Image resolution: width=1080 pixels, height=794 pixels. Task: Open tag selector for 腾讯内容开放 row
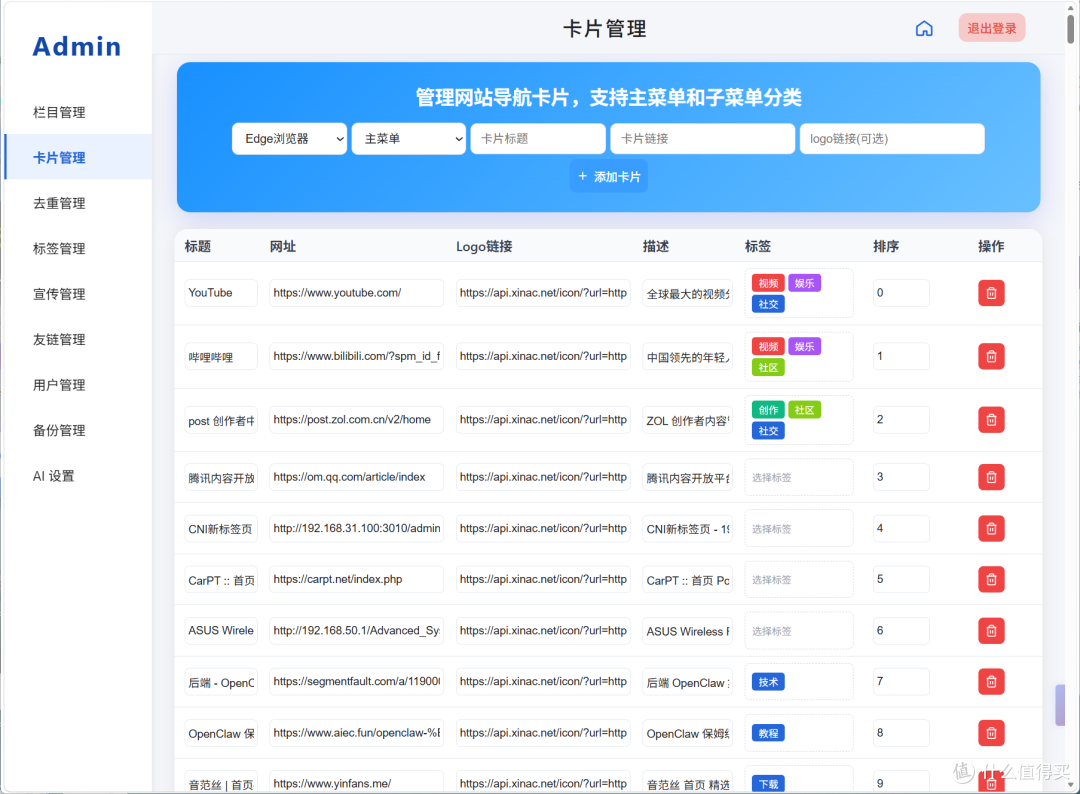799,477
